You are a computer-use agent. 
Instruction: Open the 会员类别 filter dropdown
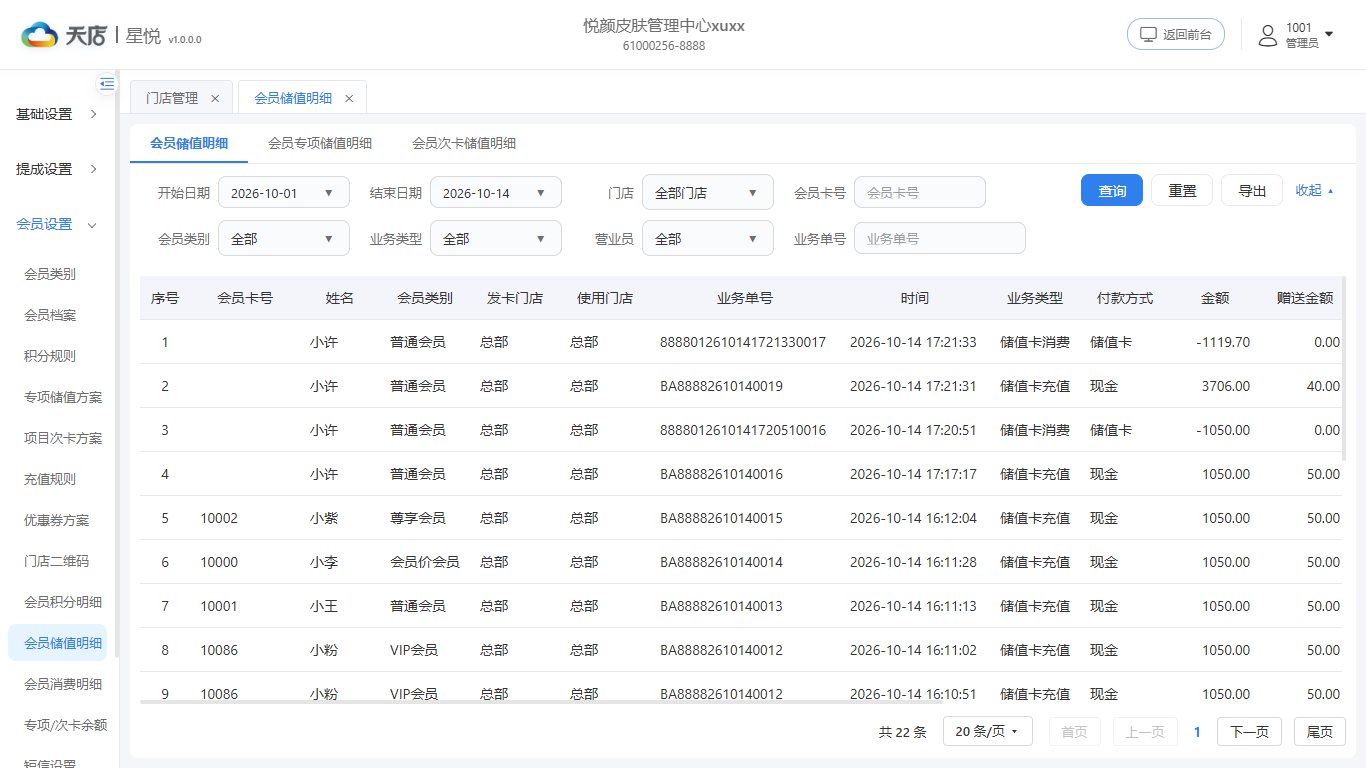(x=284, y=239)
